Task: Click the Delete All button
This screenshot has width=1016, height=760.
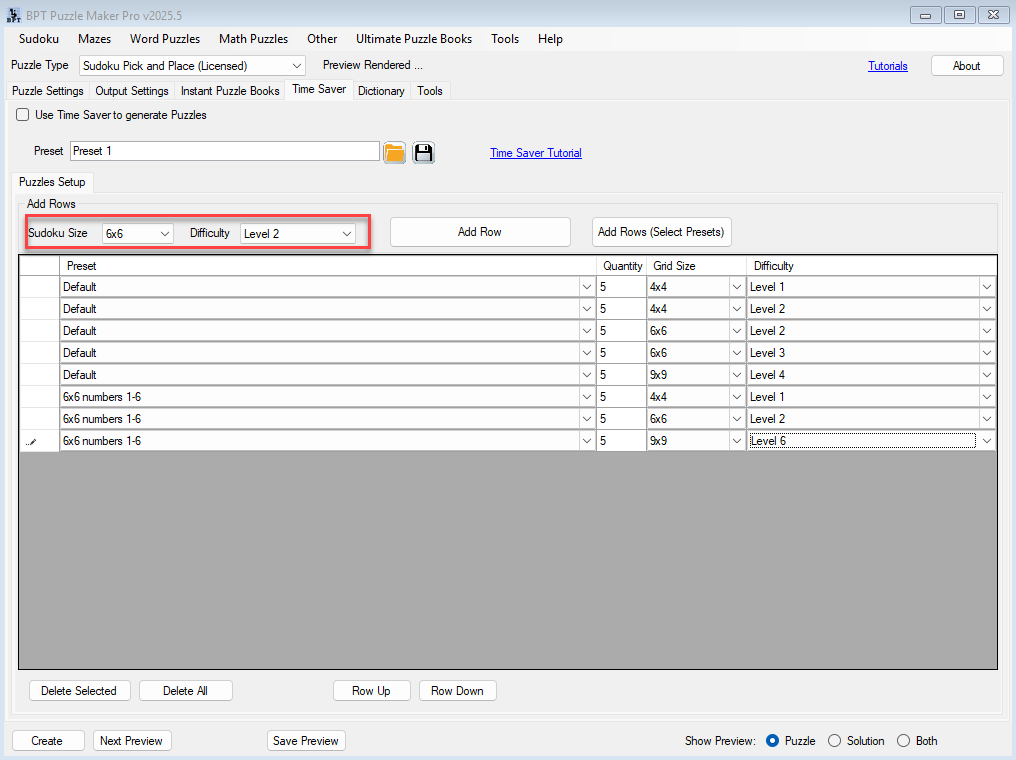Action: point(185,691)
